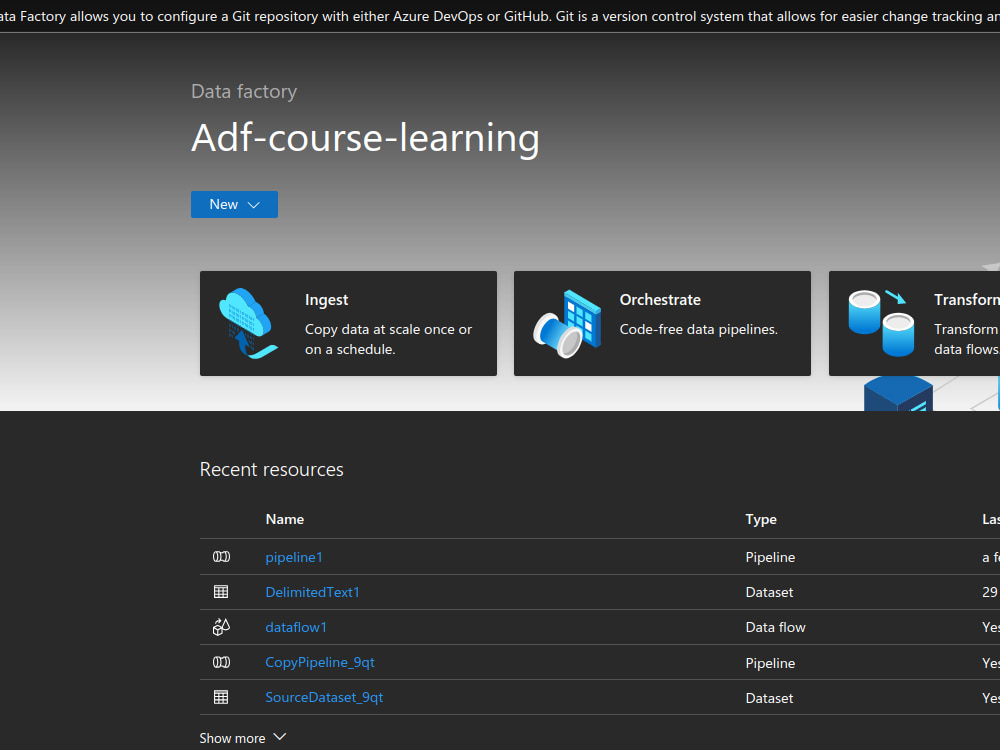Screen dimensions: 1000x750
Task: Click the Recent resources heading
Action: click(x=272, y=469)
